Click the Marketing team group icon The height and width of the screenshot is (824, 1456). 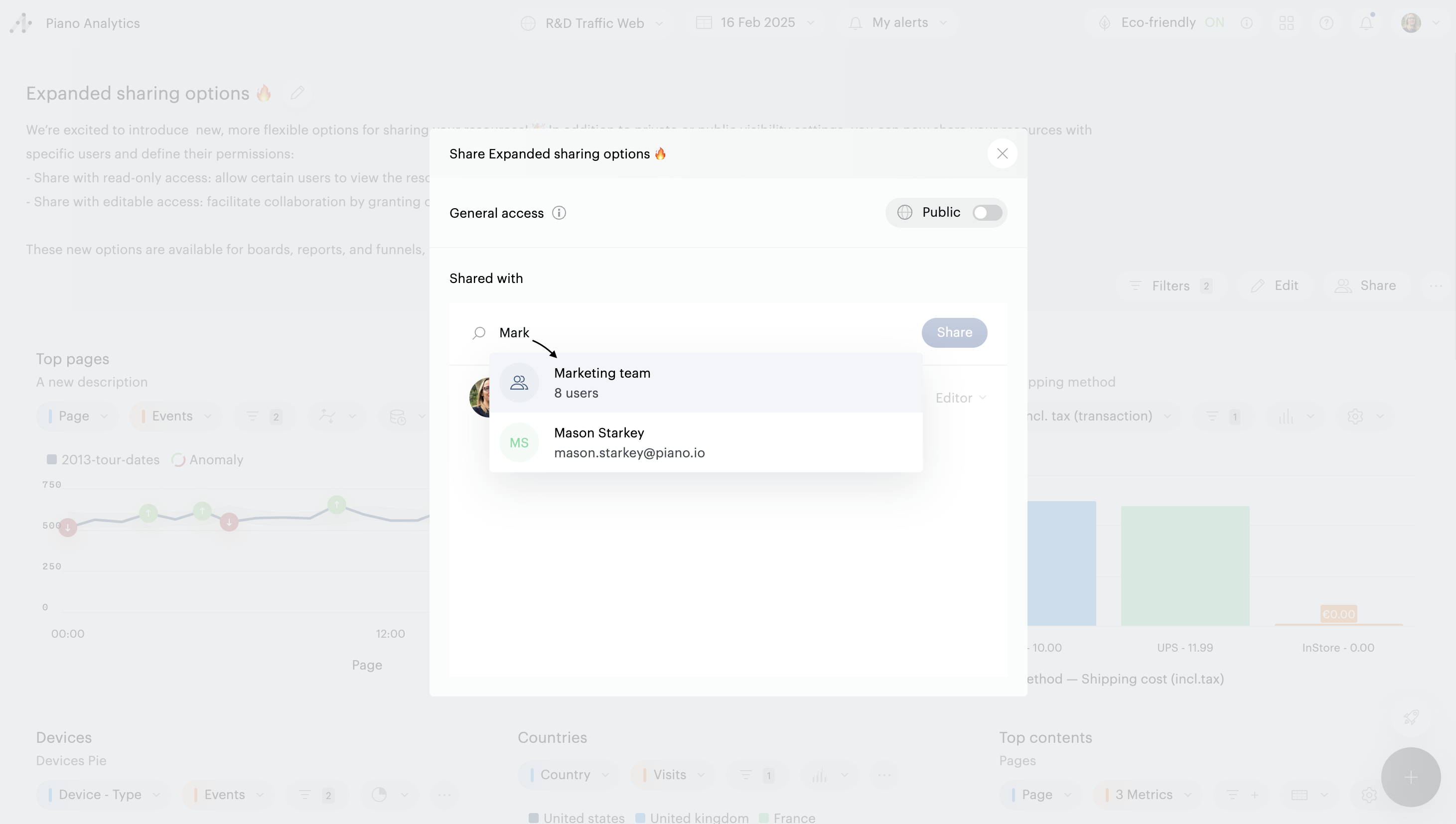pyautogui.click(x=518, y=383)
